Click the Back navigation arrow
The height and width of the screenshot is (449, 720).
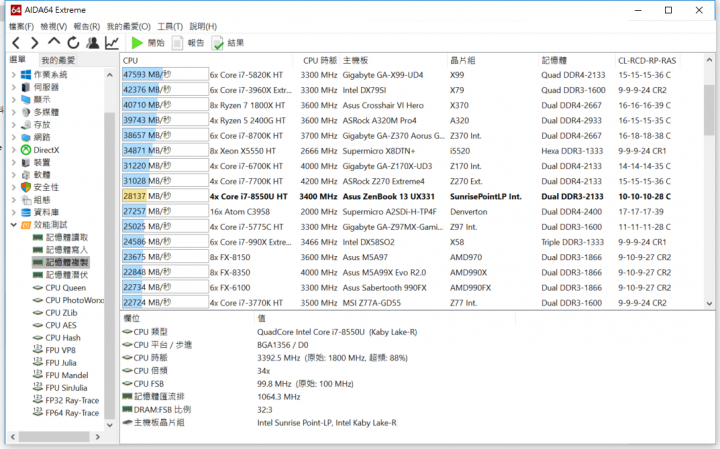click(x=16, y=43)
